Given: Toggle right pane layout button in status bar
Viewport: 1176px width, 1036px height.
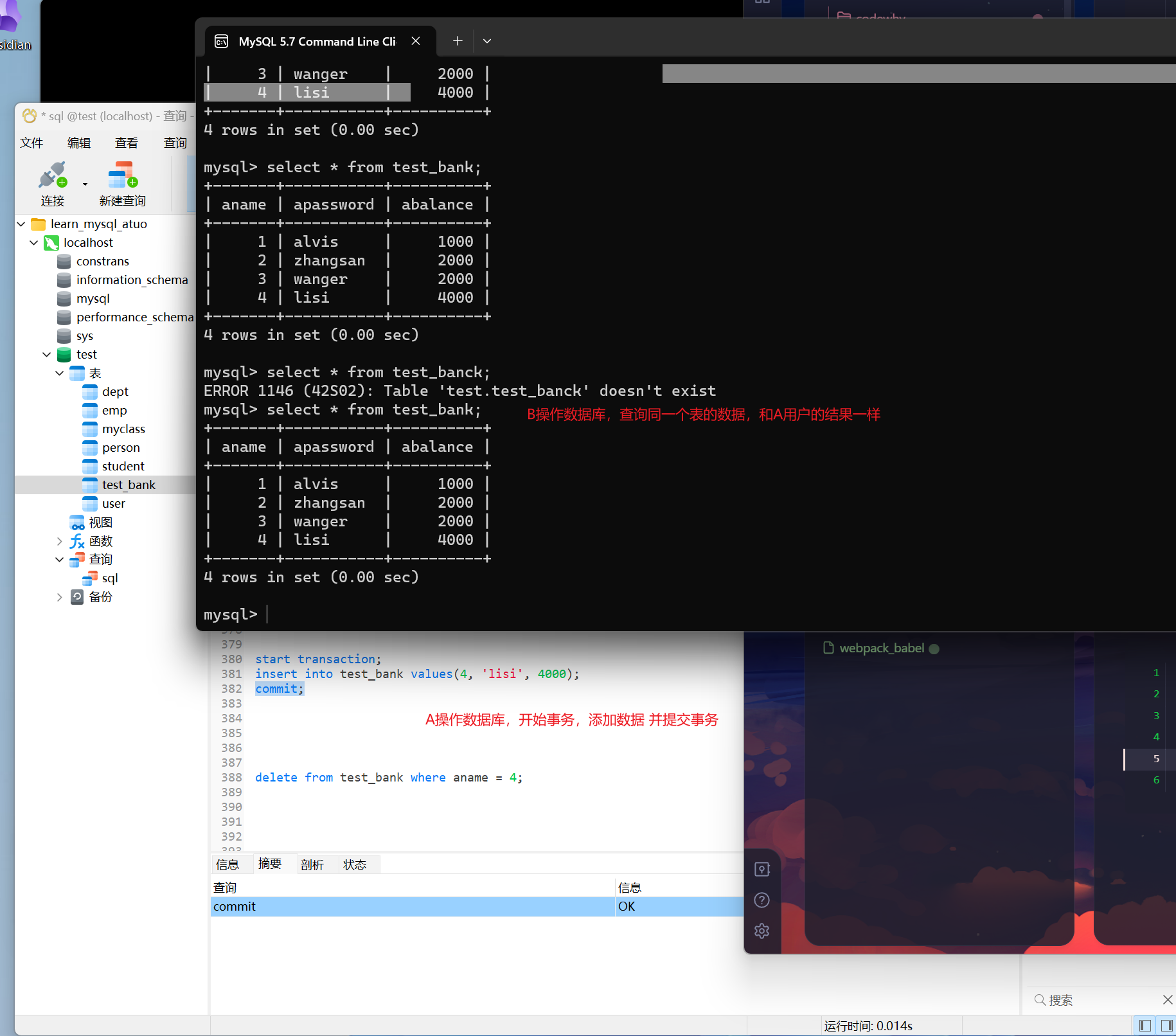Looking at the screenshot, I should pyautogui.click(x=1166, y=1026).
